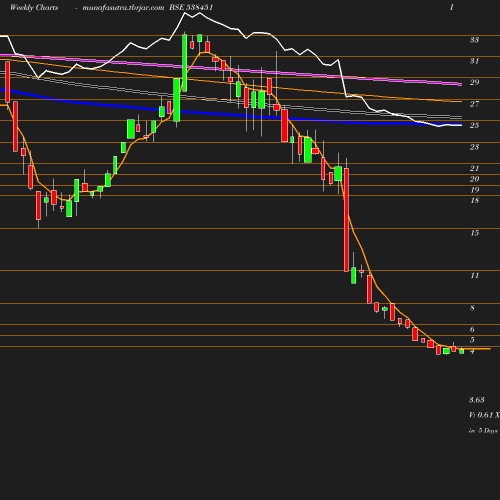Click the price axis label '15'
This screenshot has height=500, width=500.
[x=474, y=233]
